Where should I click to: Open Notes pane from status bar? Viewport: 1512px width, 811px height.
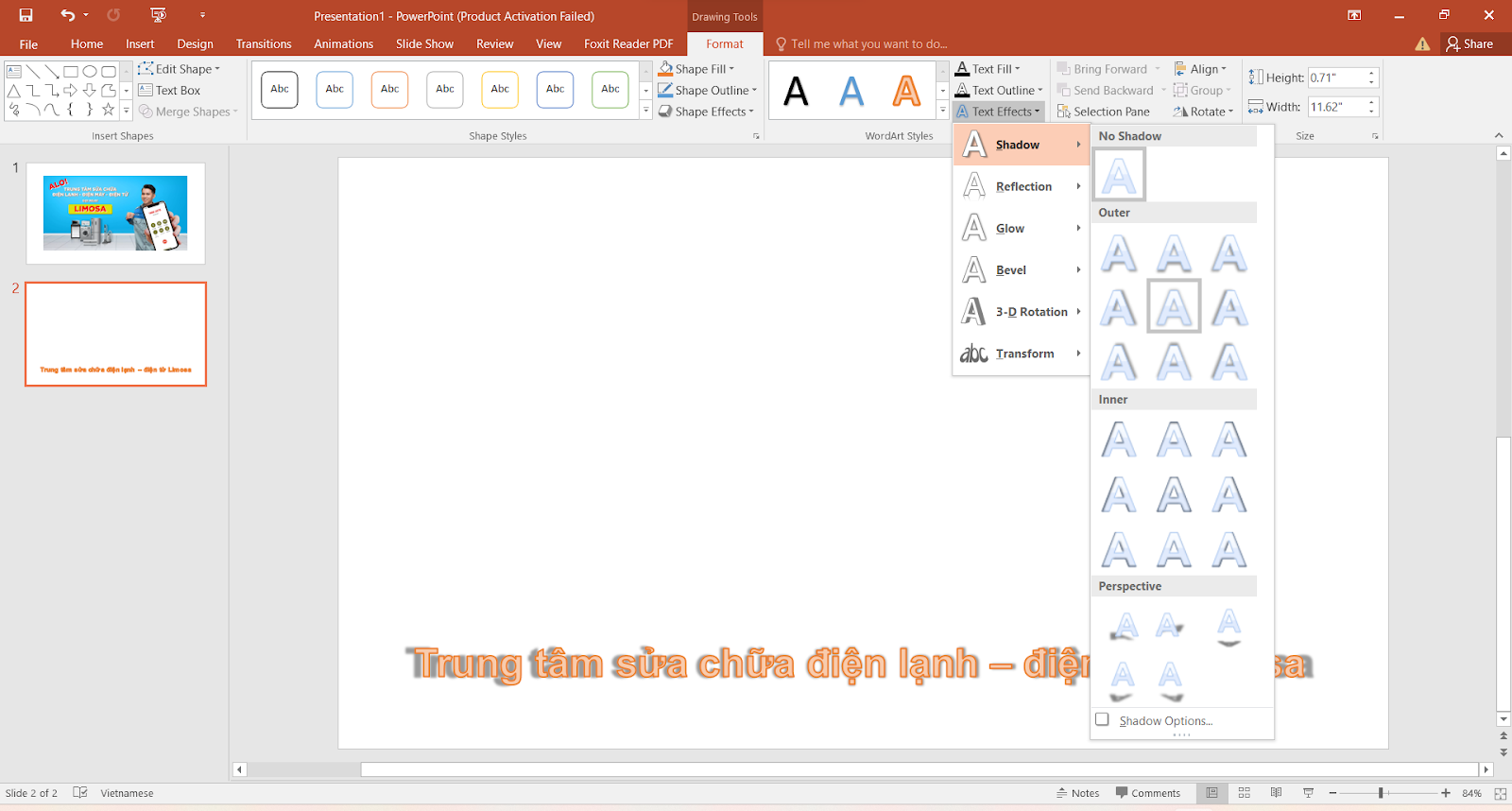tap(1078, 793)
